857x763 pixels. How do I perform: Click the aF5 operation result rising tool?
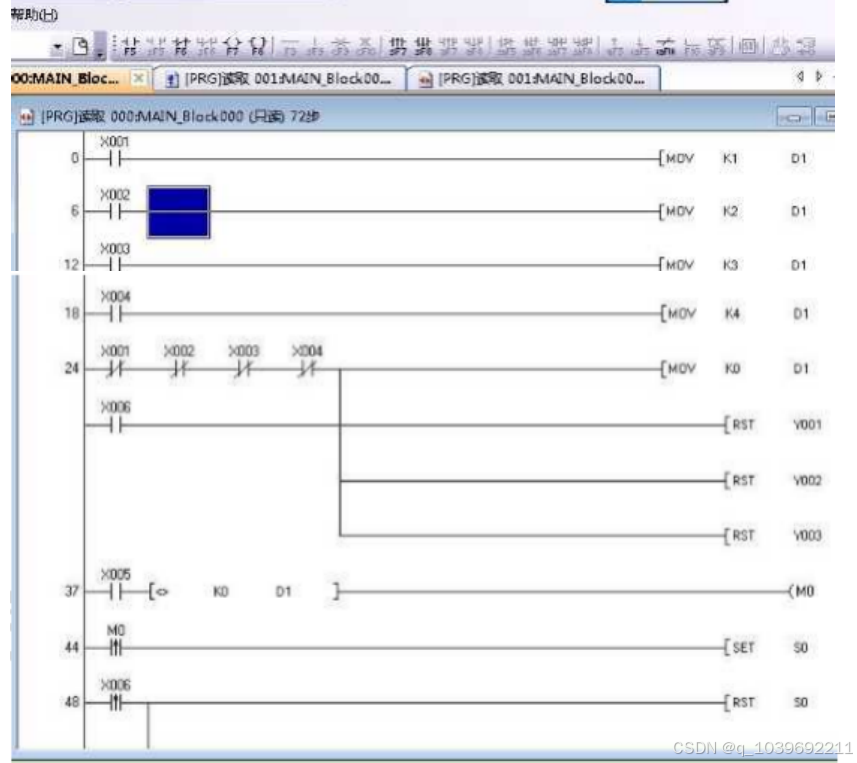(x=615, y=47)
